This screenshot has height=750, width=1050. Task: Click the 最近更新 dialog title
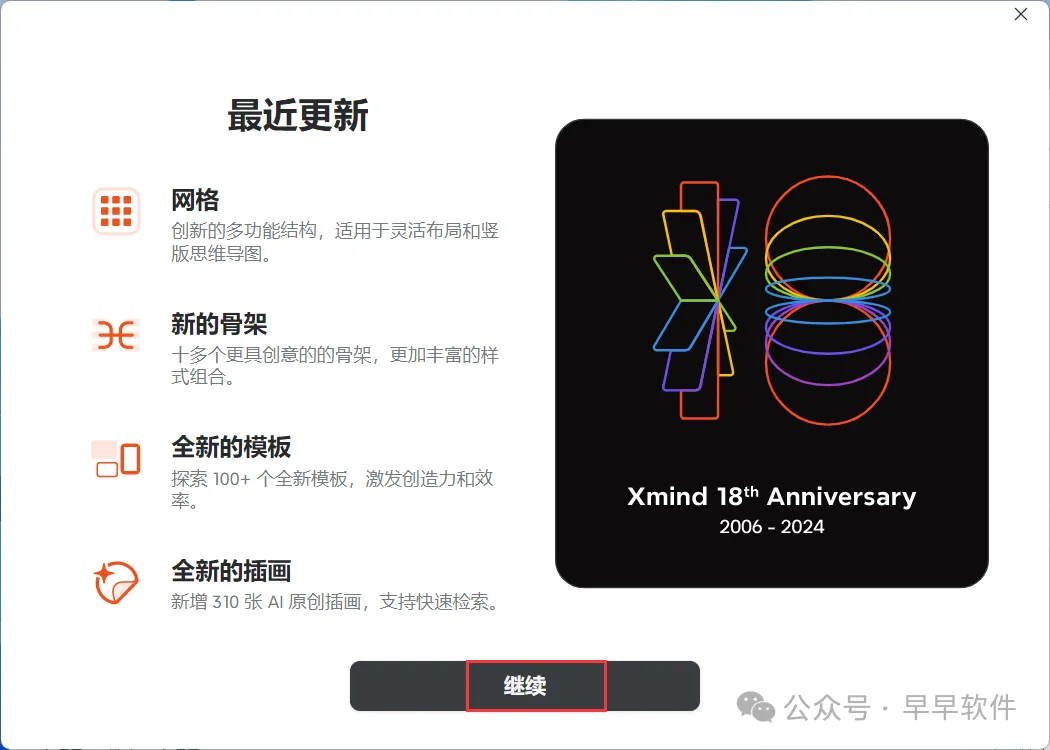pyautogui.click(x=298, y=115)
